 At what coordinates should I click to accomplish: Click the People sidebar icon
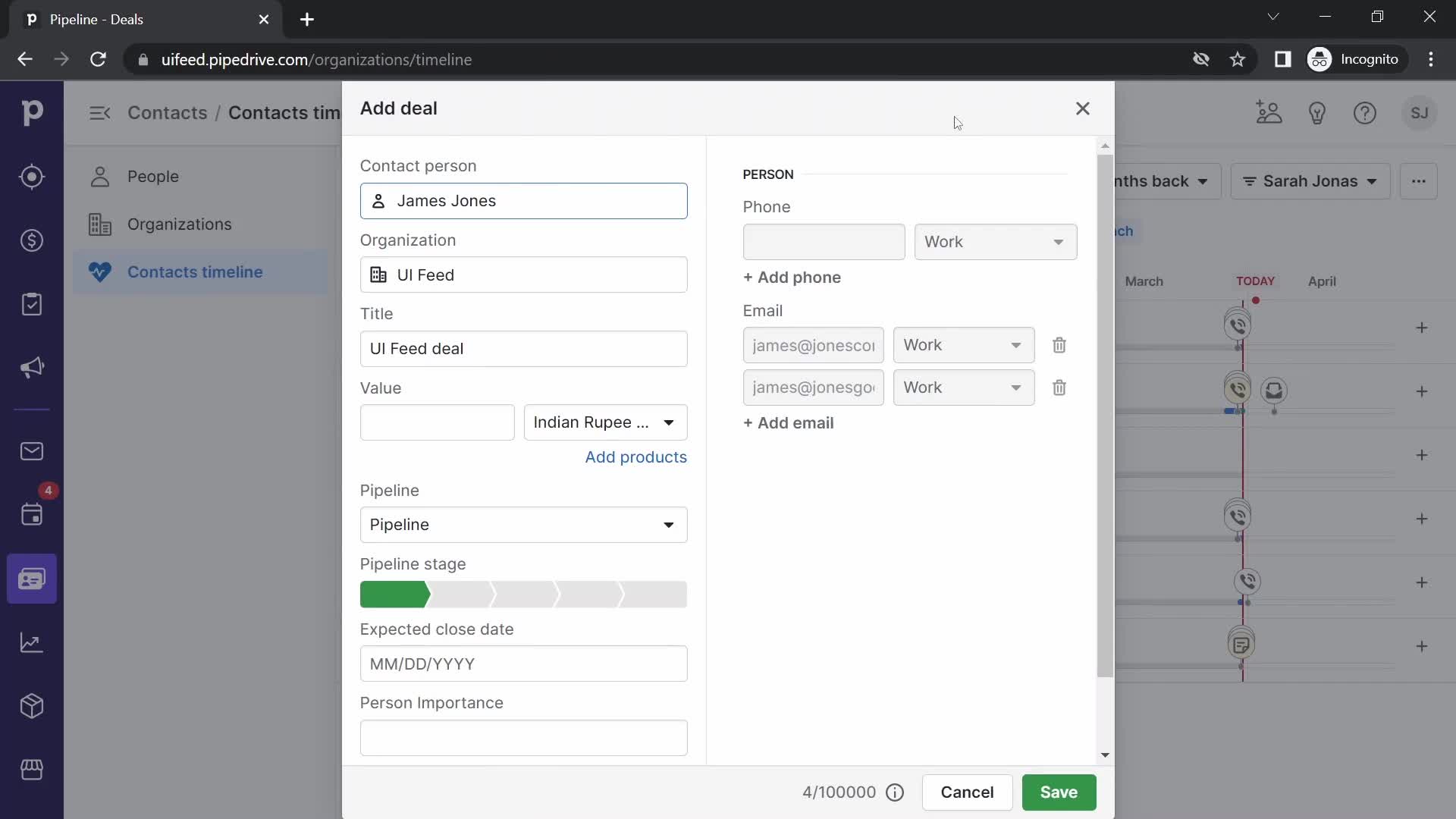coord(99,176)
